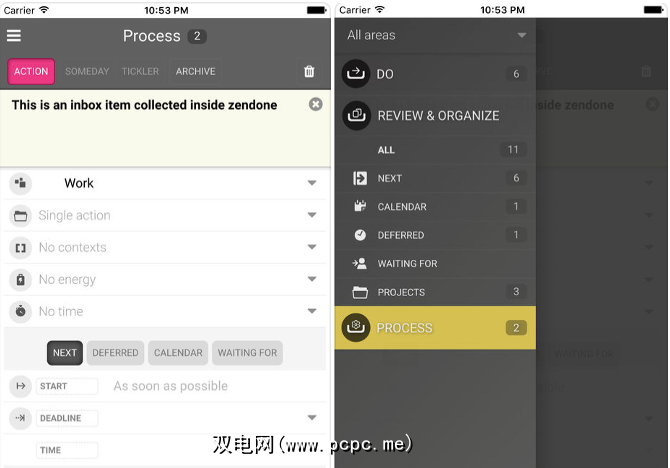Open ALL list in sidebar
Viewport: 670px width, 468px height.
click(435, 150)
